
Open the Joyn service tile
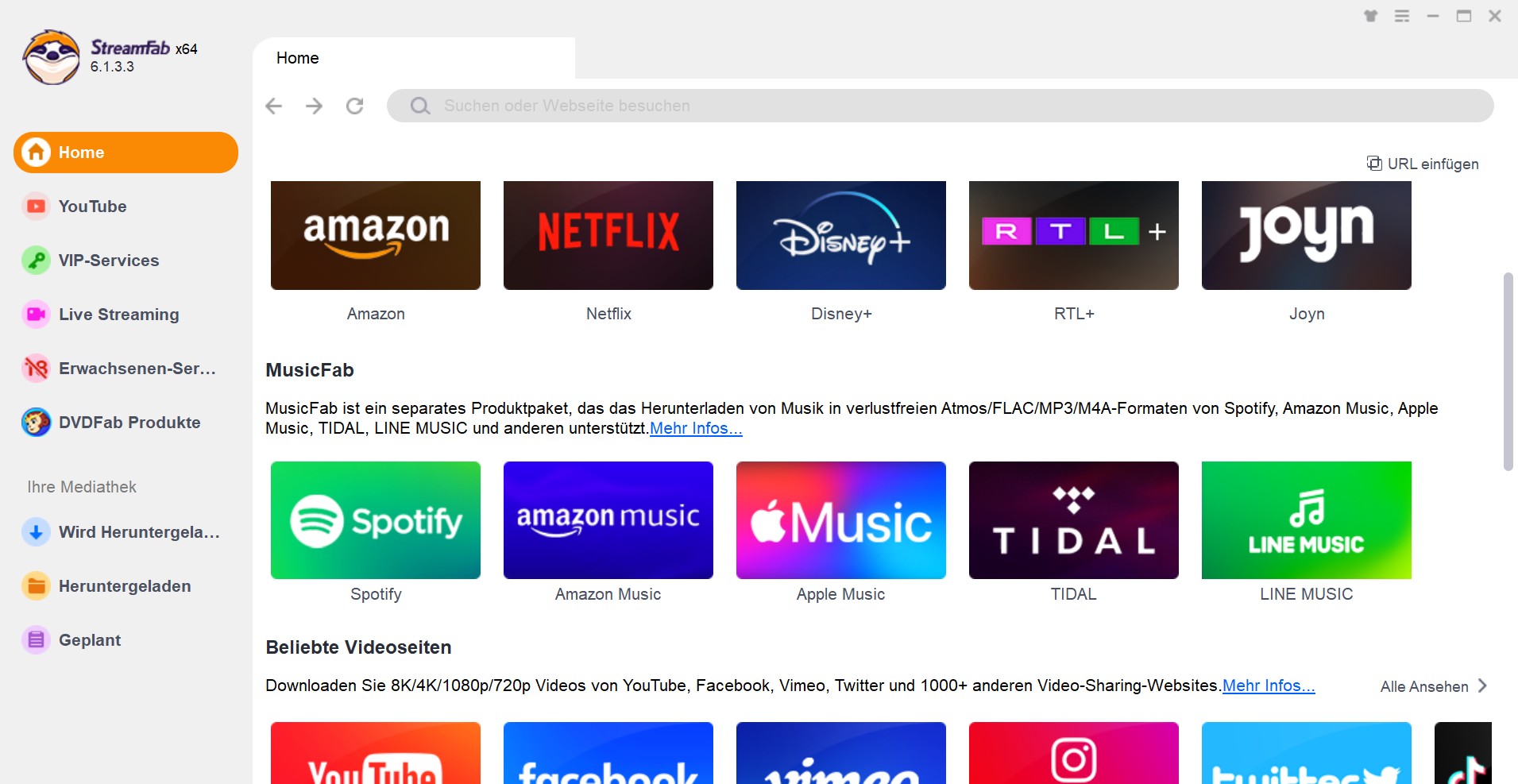click(1307, 235)
